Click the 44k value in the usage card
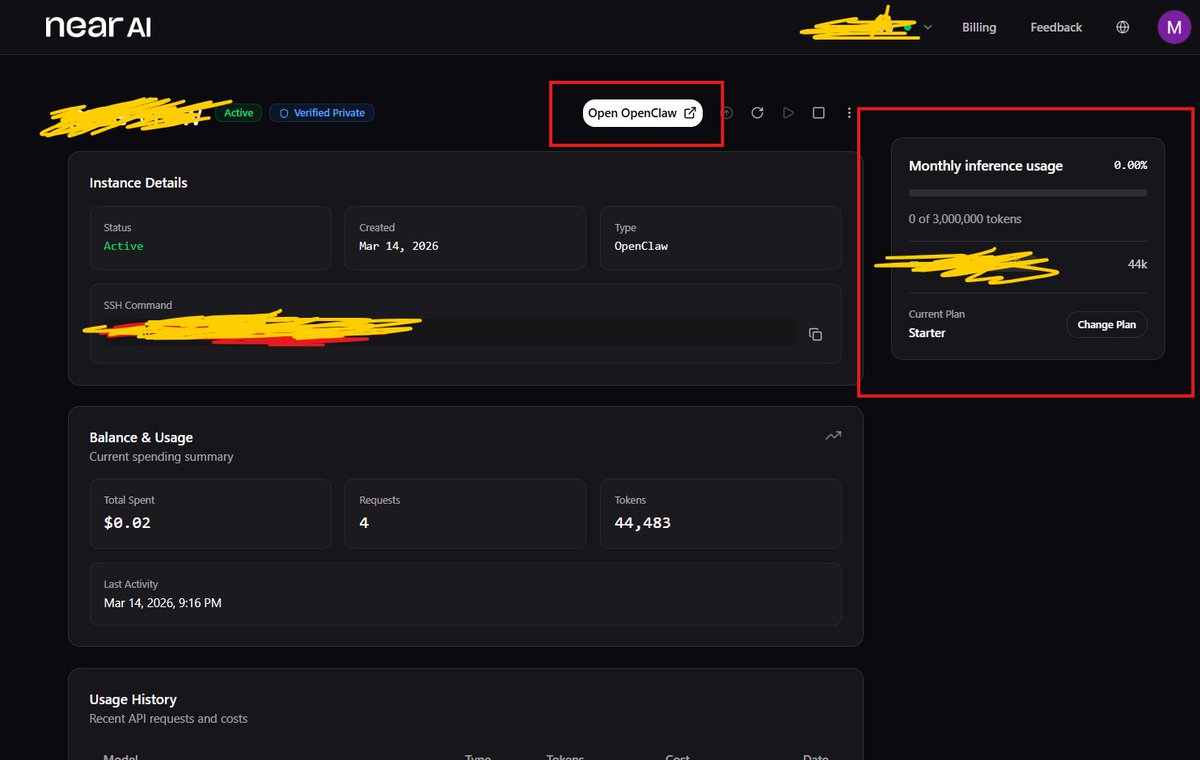This screenshot has height=760, width=1200. [x=1137, y=264]
